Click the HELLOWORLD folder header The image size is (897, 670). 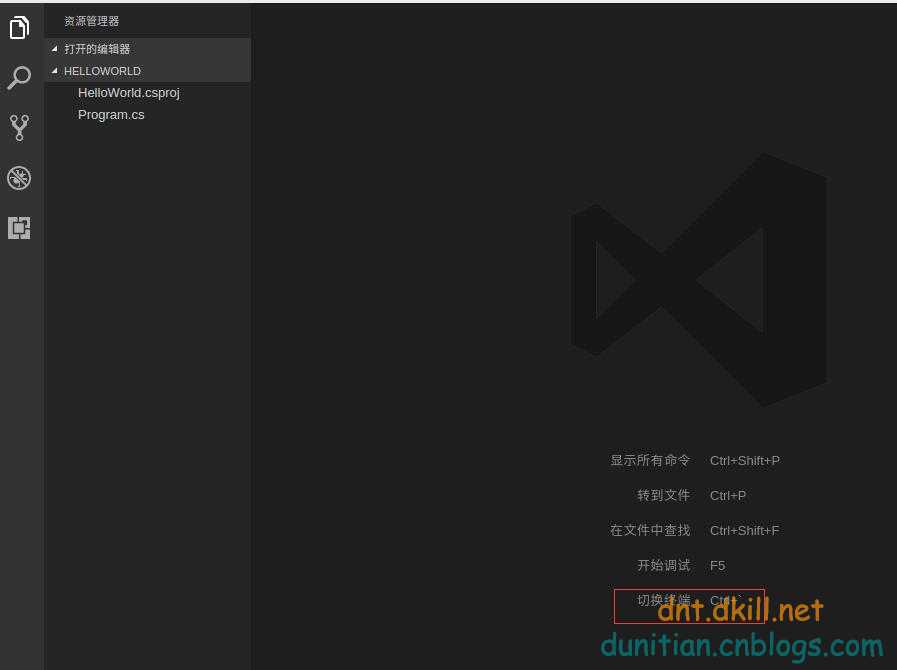click(x=148, y=71)
